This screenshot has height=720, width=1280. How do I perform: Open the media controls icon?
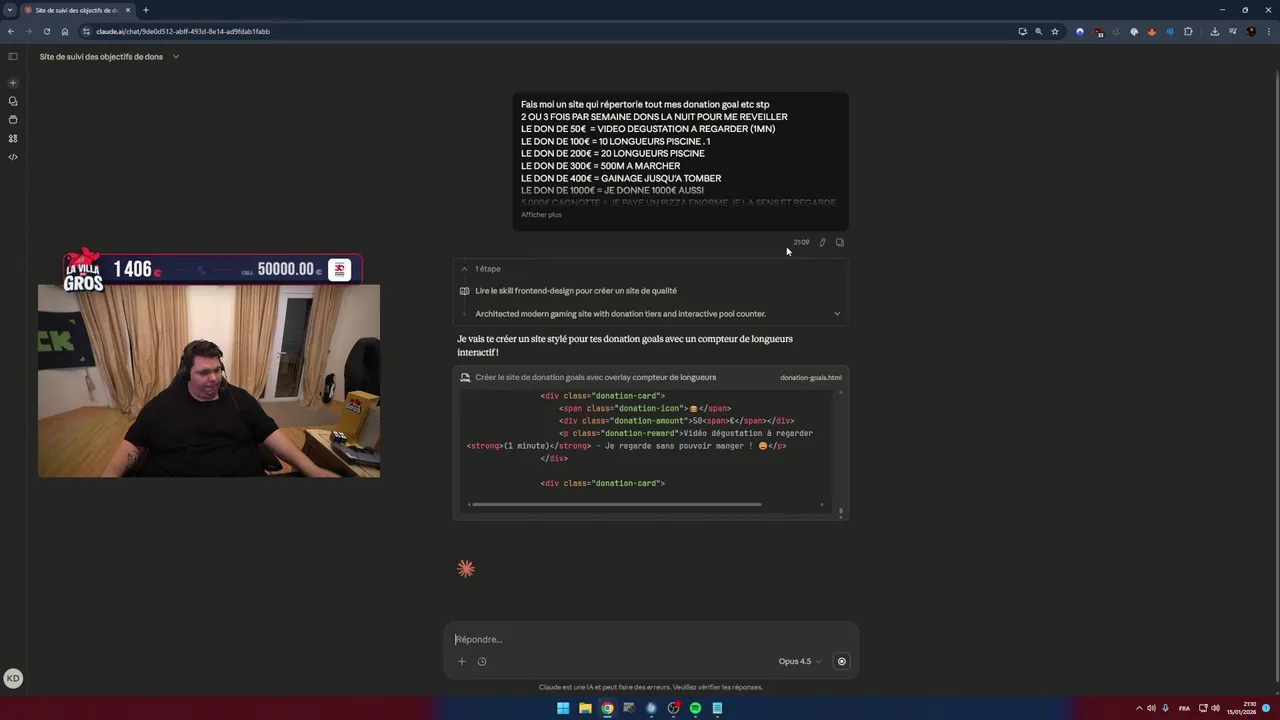pos(1233,31)
